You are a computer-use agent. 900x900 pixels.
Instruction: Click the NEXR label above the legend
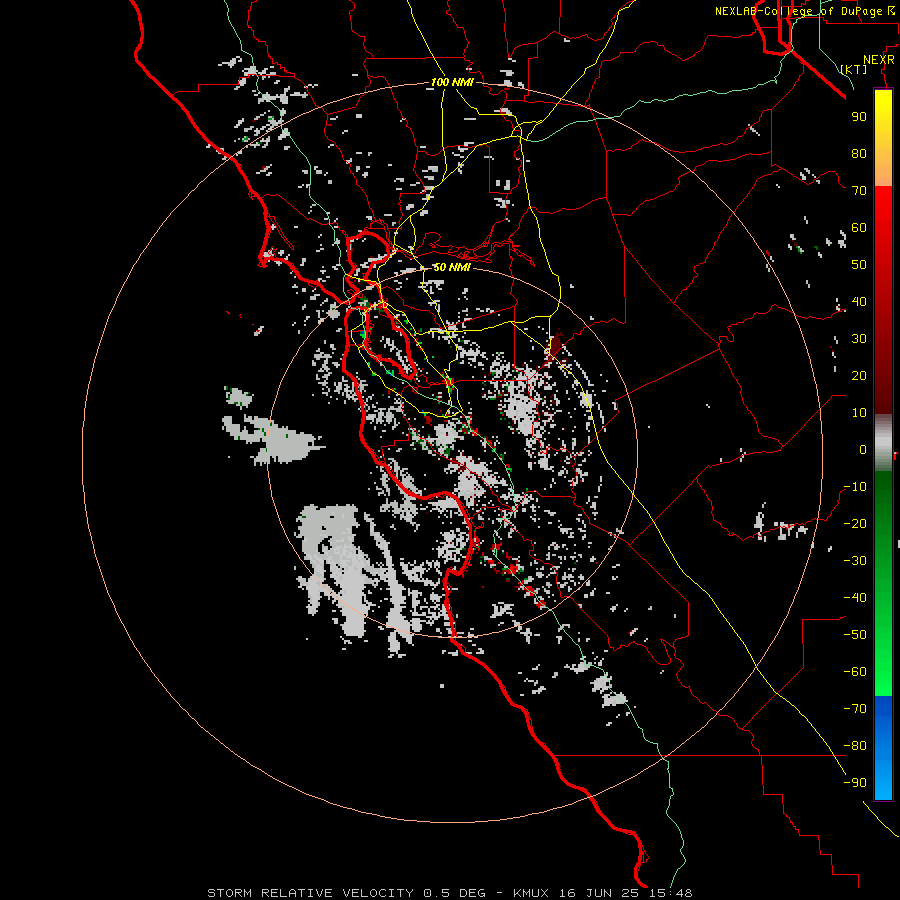pos(879,60)
